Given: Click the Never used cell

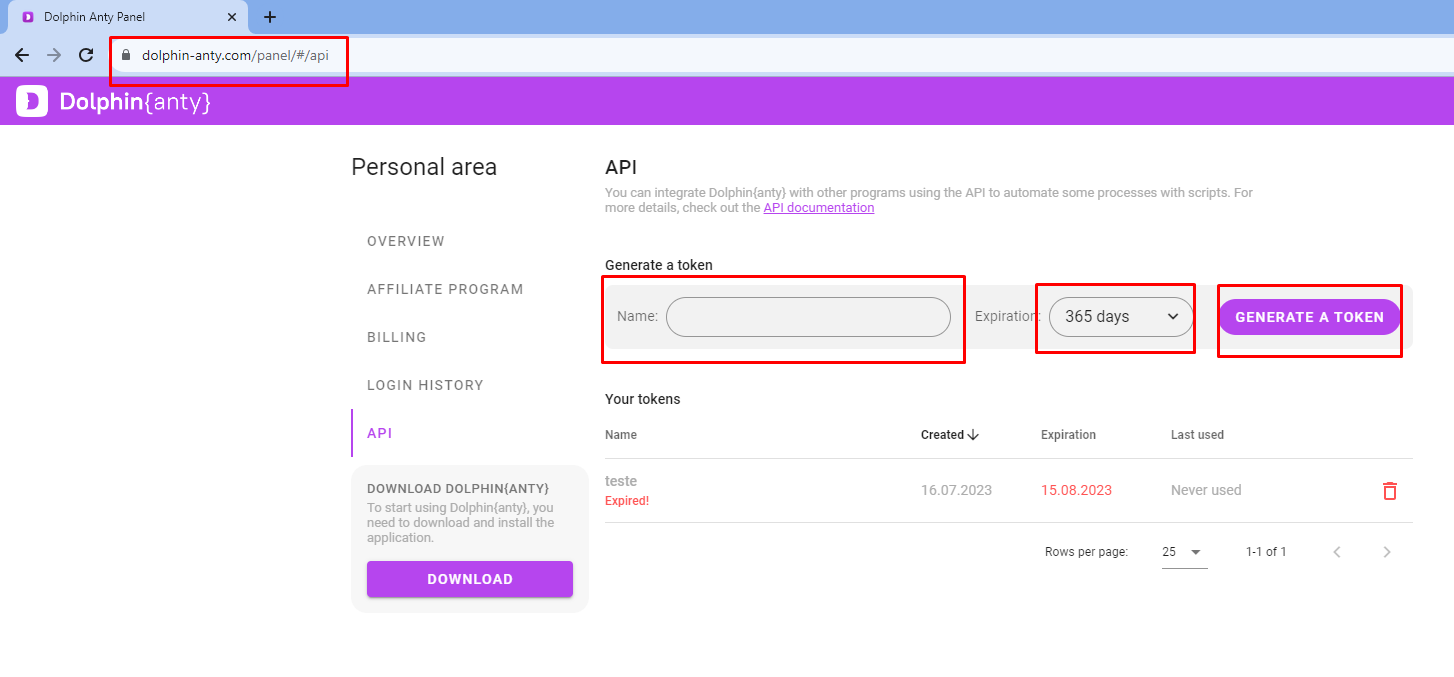Looking at the screenshot, I should 1206,490.
